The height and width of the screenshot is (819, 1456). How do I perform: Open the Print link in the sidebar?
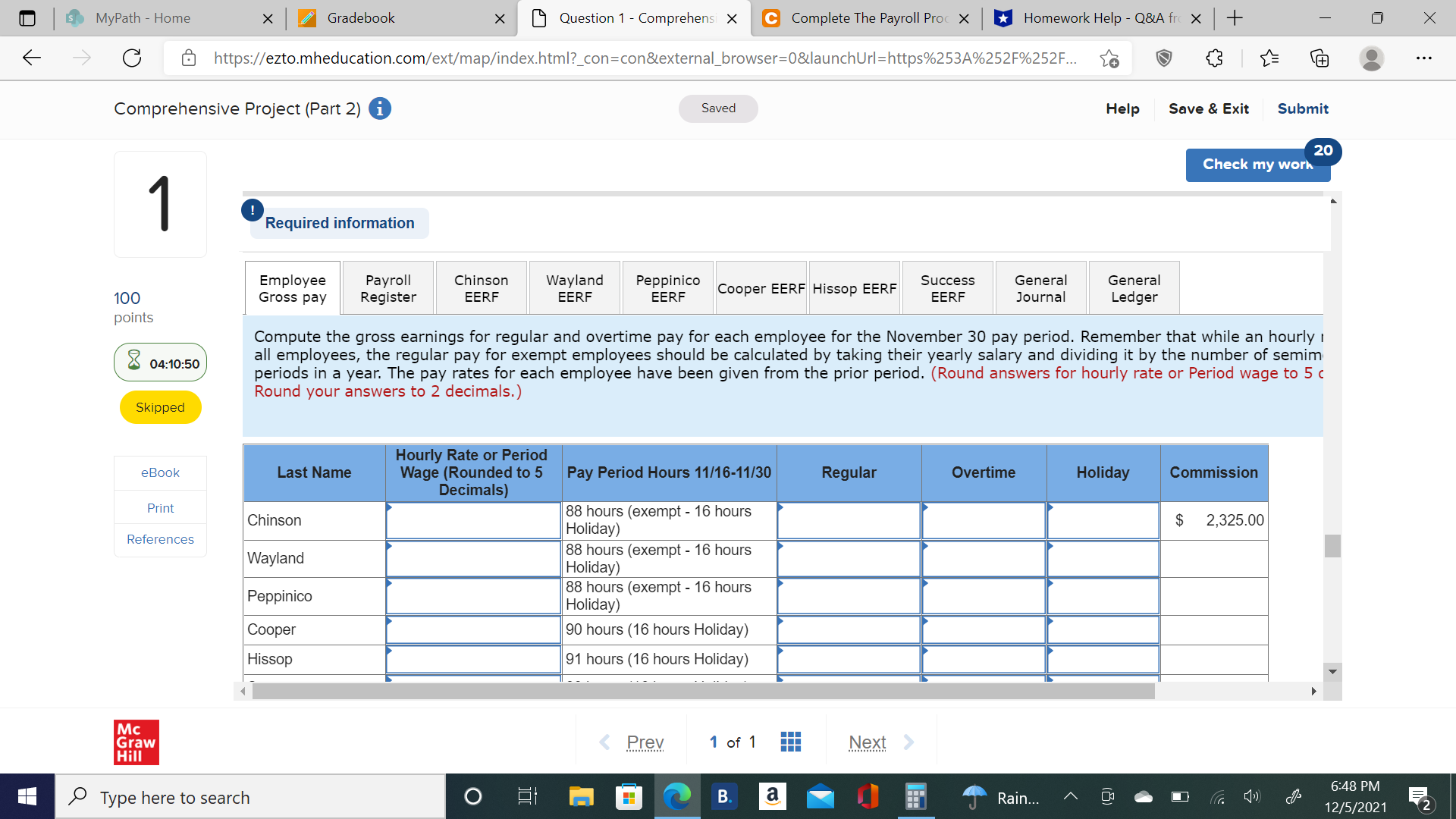[160, 507]
